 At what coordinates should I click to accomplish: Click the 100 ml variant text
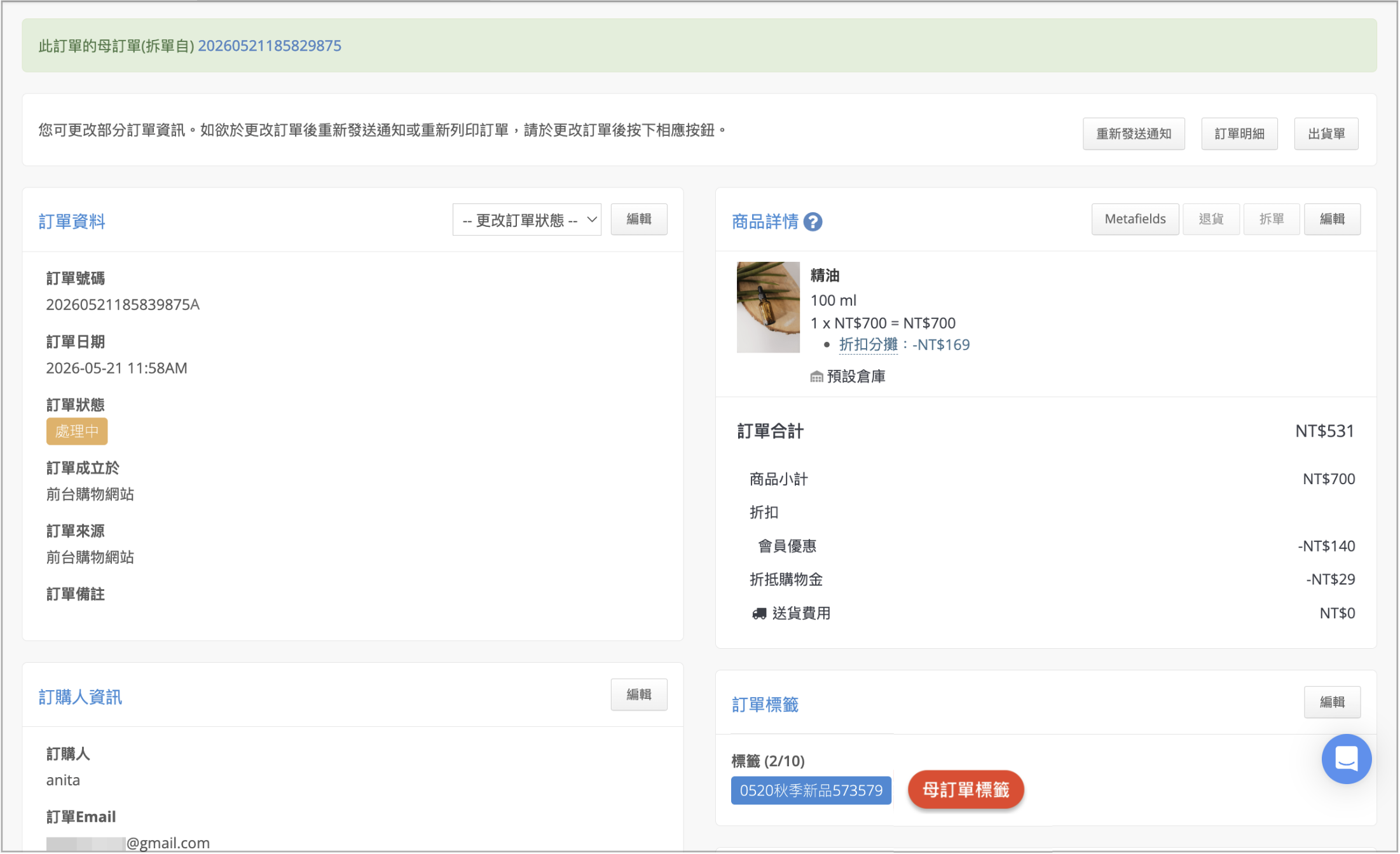point(833,301)
